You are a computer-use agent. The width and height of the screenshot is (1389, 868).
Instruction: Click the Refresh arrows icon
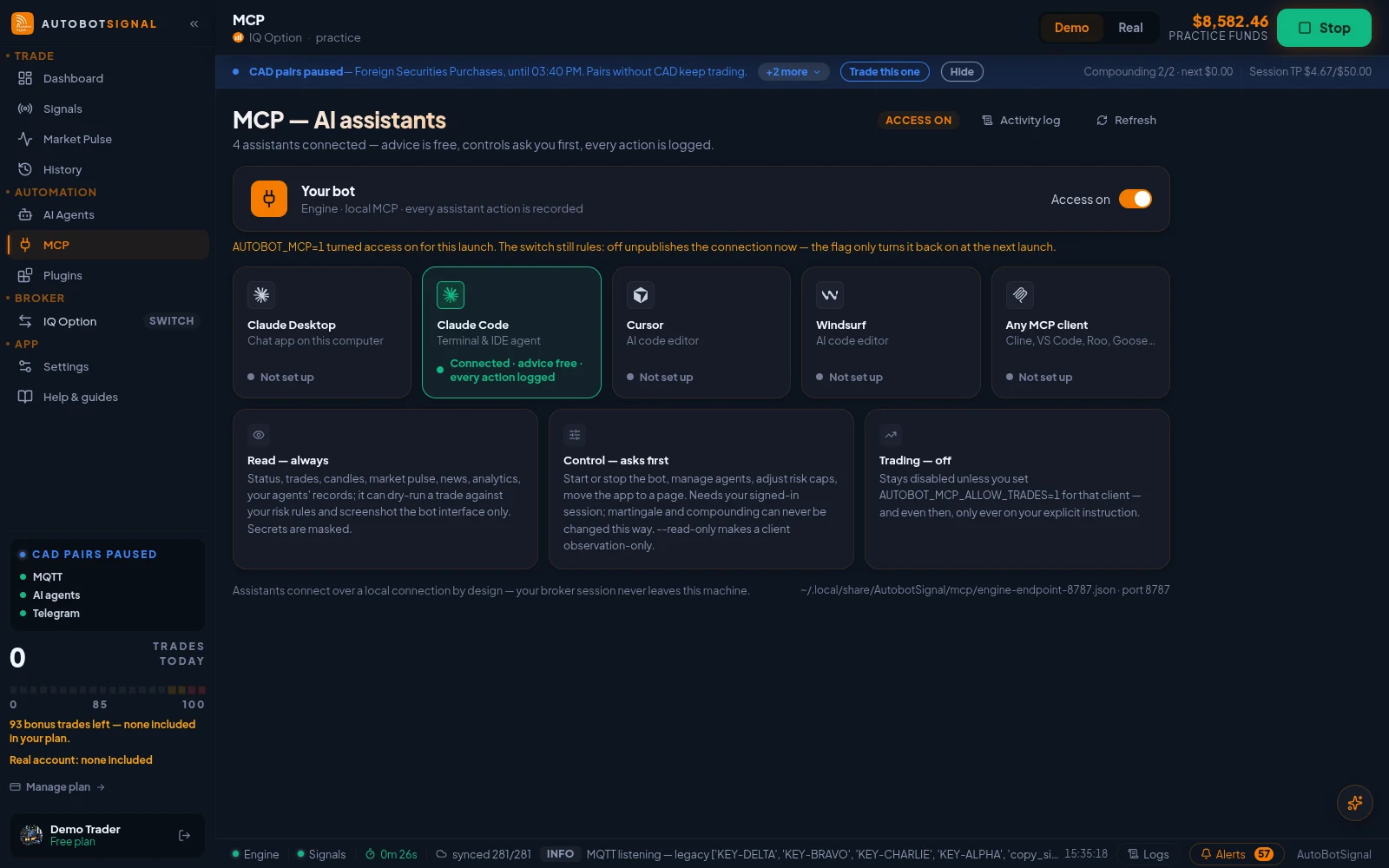point(1102,121)
